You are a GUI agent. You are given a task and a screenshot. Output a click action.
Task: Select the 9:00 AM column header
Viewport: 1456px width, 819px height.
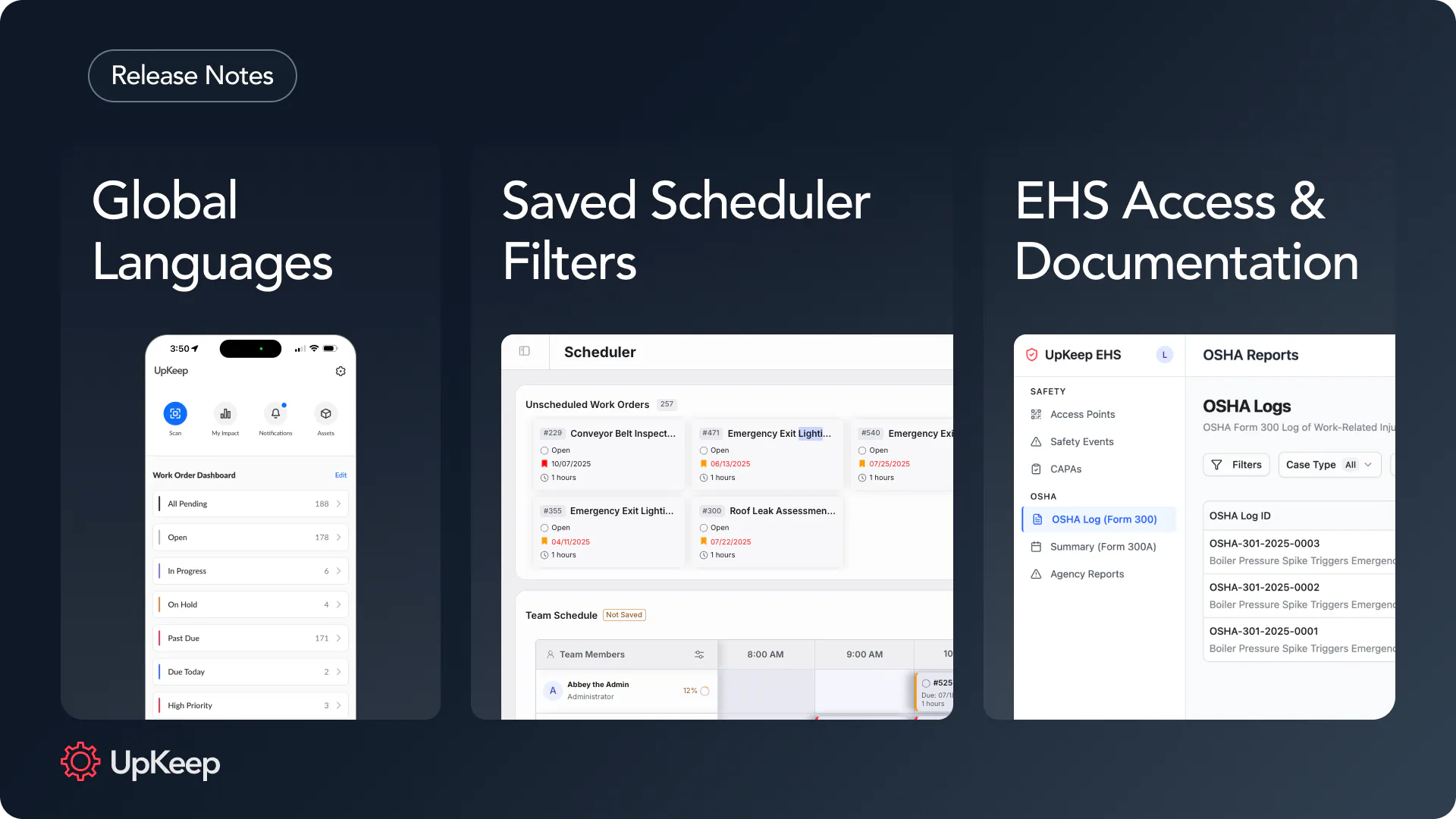864,654
